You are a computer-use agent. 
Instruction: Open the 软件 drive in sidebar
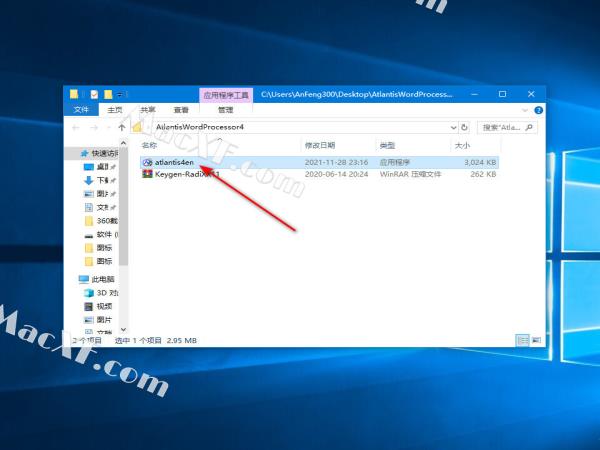[x=107, y=234]
